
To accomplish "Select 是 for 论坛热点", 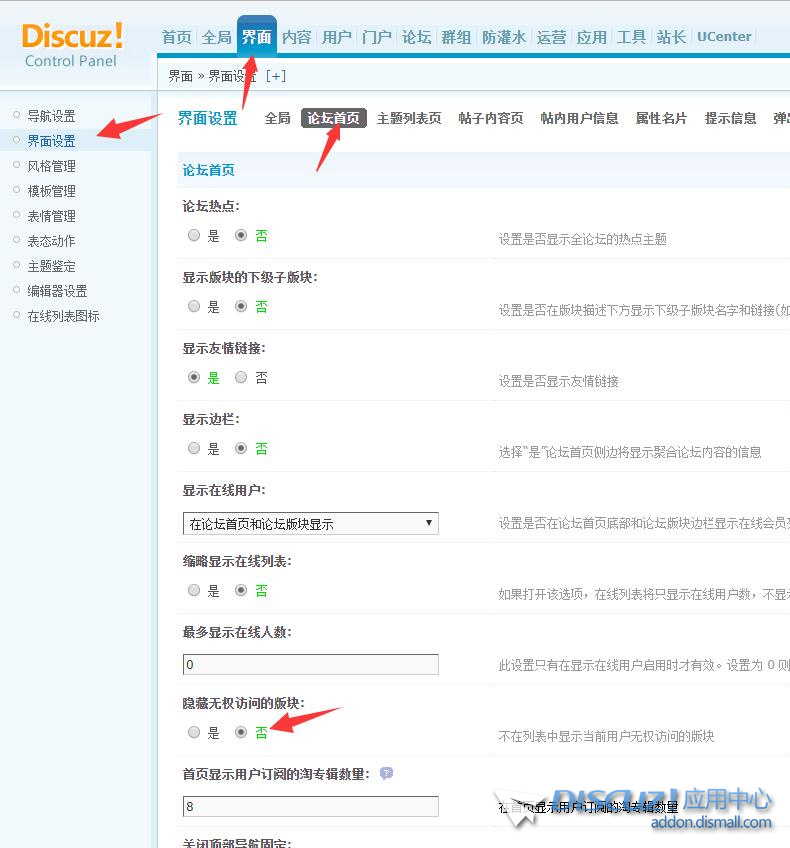I will 194,236.
